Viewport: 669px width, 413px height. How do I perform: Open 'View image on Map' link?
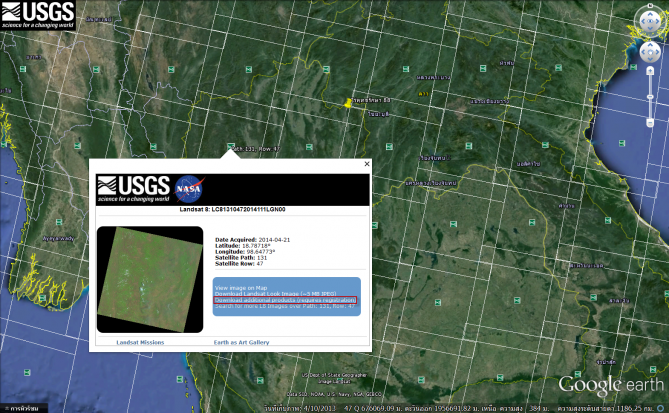tap(241, 288)
